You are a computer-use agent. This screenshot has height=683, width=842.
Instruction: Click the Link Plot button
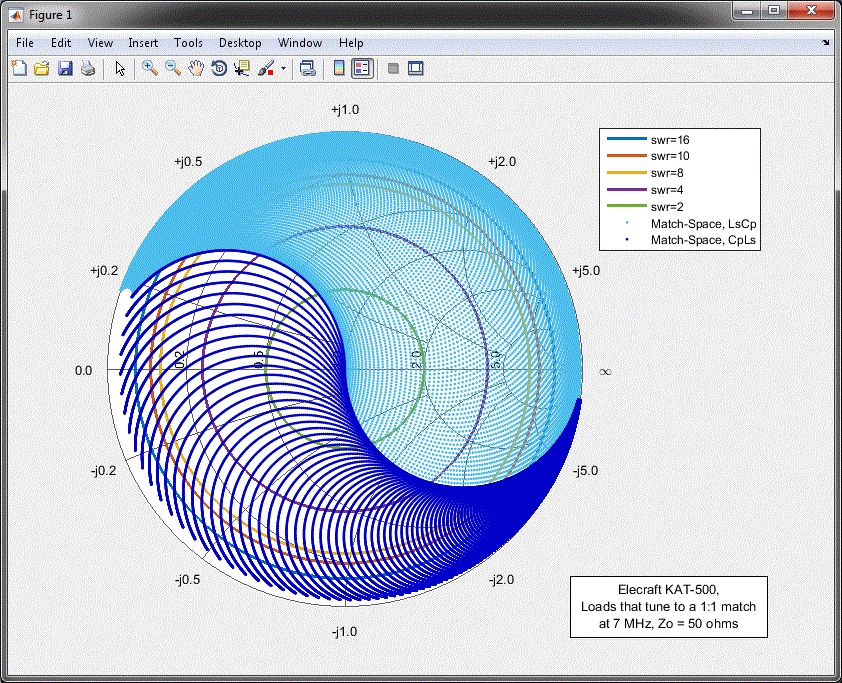307,68
